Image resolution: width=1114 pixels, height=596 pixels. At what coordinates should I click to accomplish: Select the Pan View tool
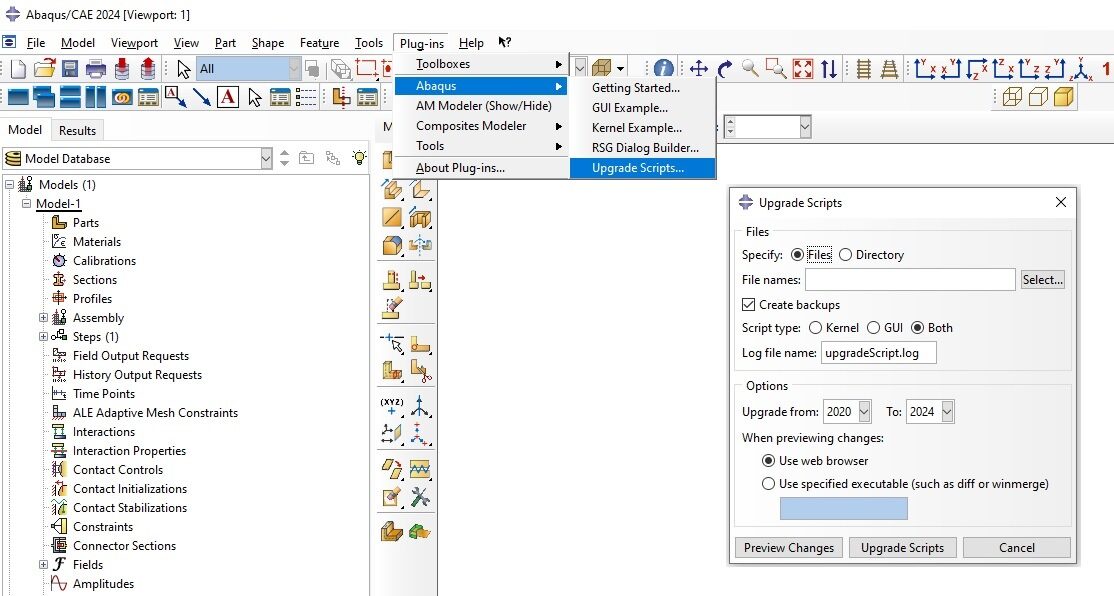pos(698,67)
